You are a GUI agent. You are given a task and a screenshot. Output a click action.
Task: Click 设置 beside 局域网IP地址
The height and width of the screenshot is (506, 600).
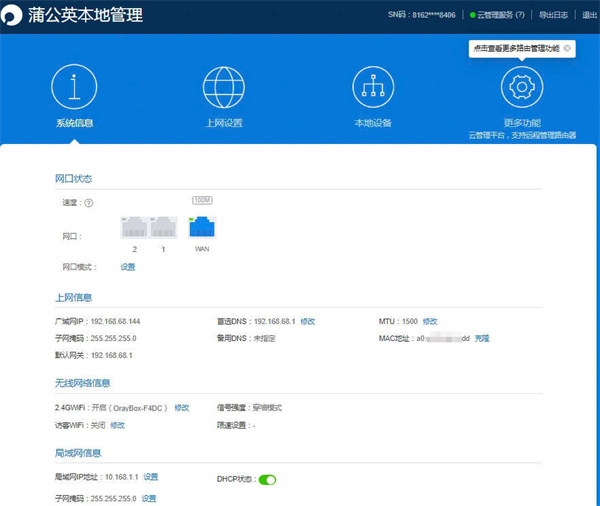click(x=150, y=477)
